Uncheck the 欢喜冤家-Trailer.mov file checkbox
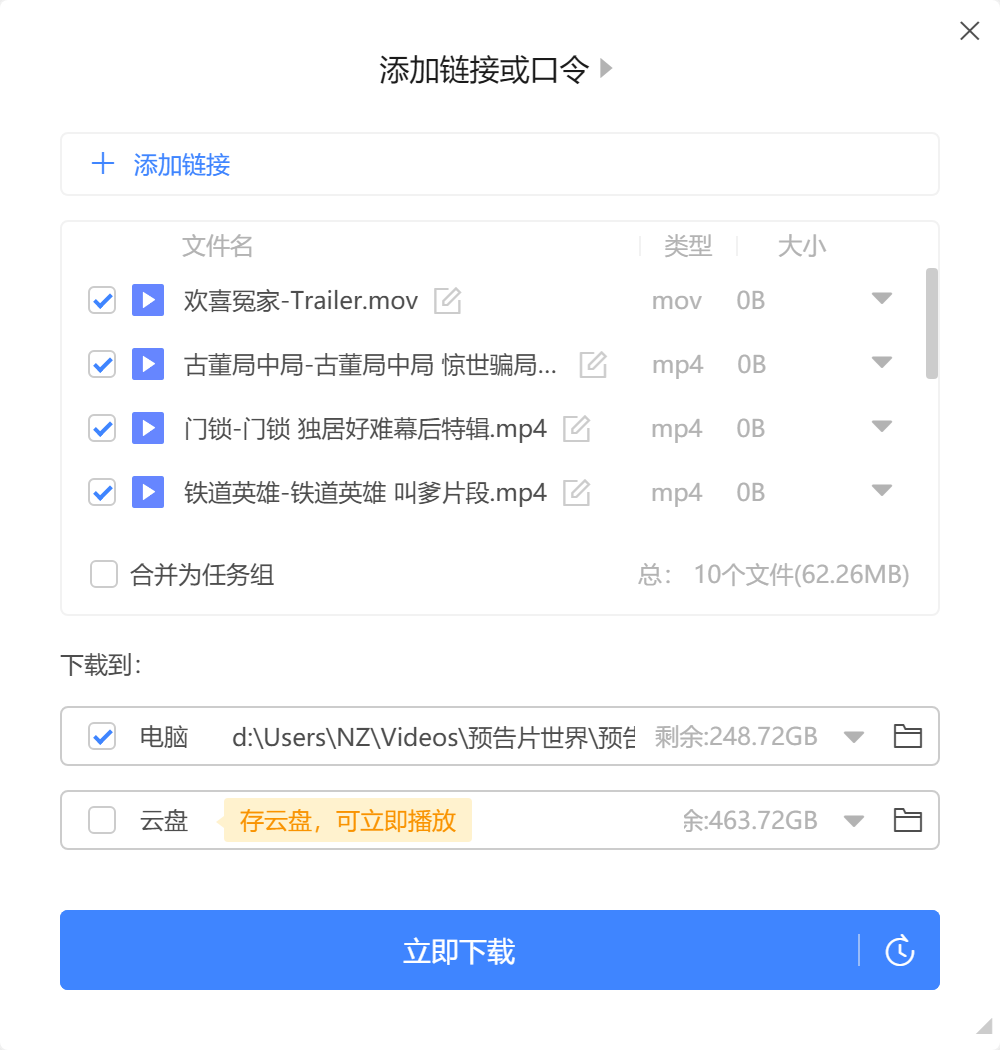The height and width of the screenshot is (1050, 1000). coord(102,300)
